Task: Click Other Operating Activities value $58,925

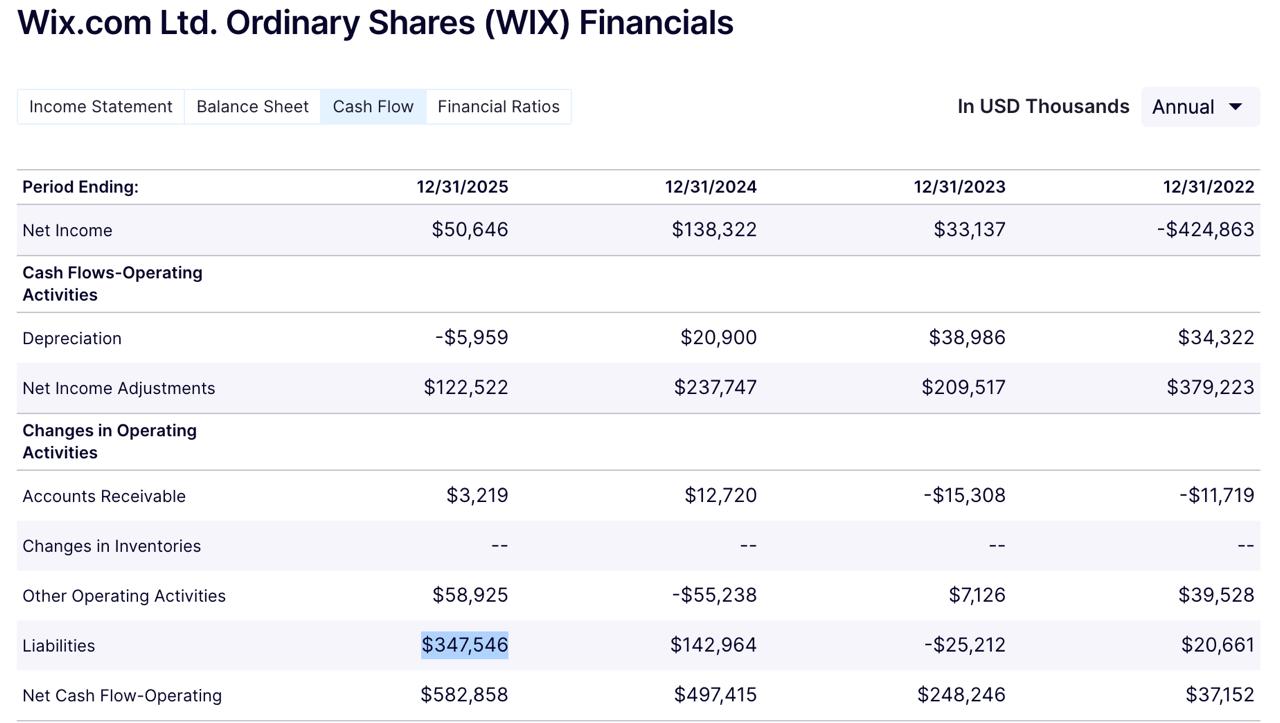Action: click(470, 596)
